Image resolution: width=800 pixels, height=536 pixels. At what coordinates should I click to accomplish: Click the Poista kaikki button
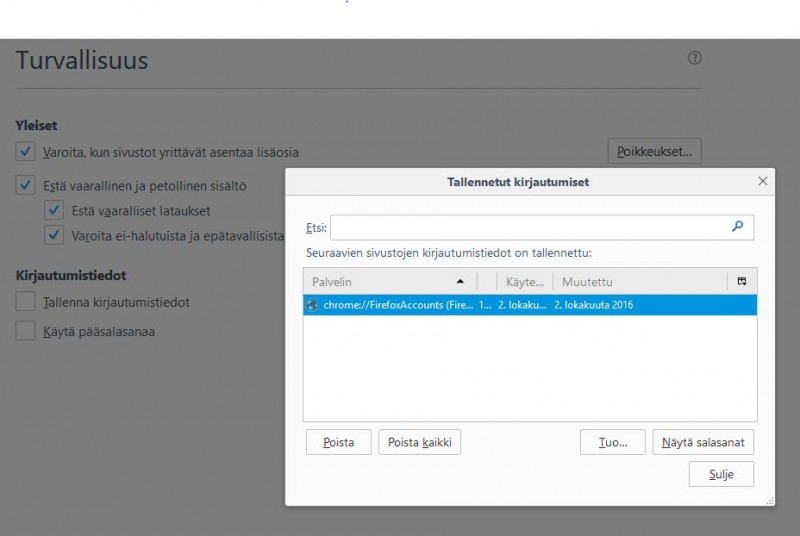pos(419,443)
